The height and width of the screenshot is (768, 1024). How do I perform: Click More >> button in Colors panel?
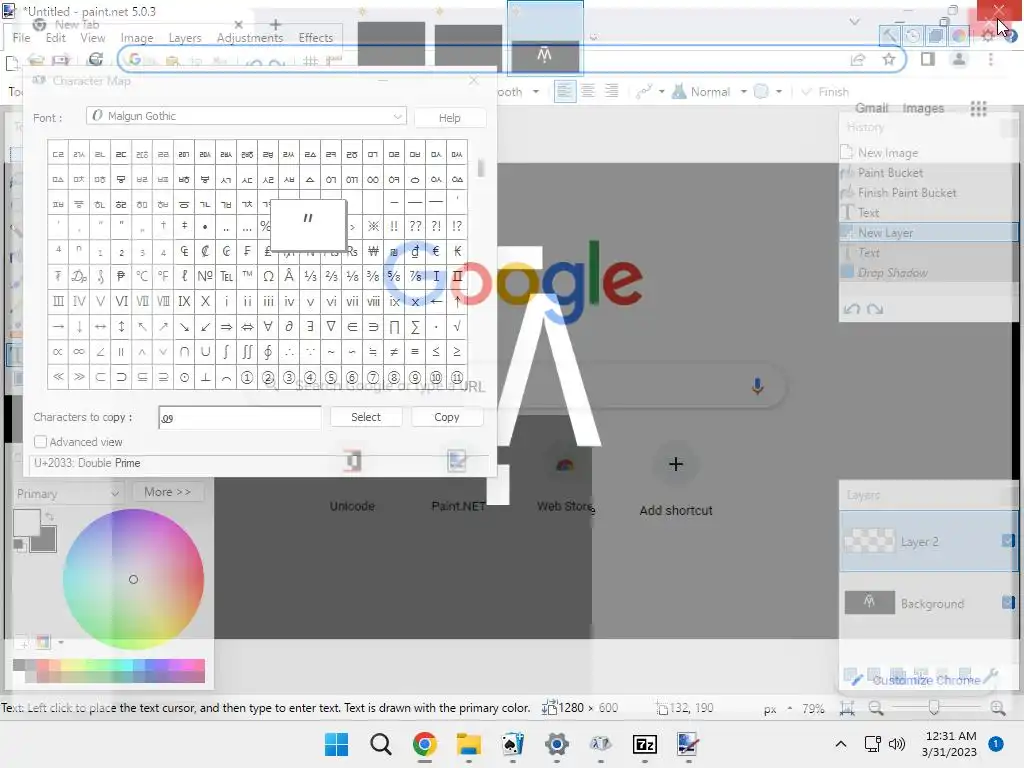[168, 492]
